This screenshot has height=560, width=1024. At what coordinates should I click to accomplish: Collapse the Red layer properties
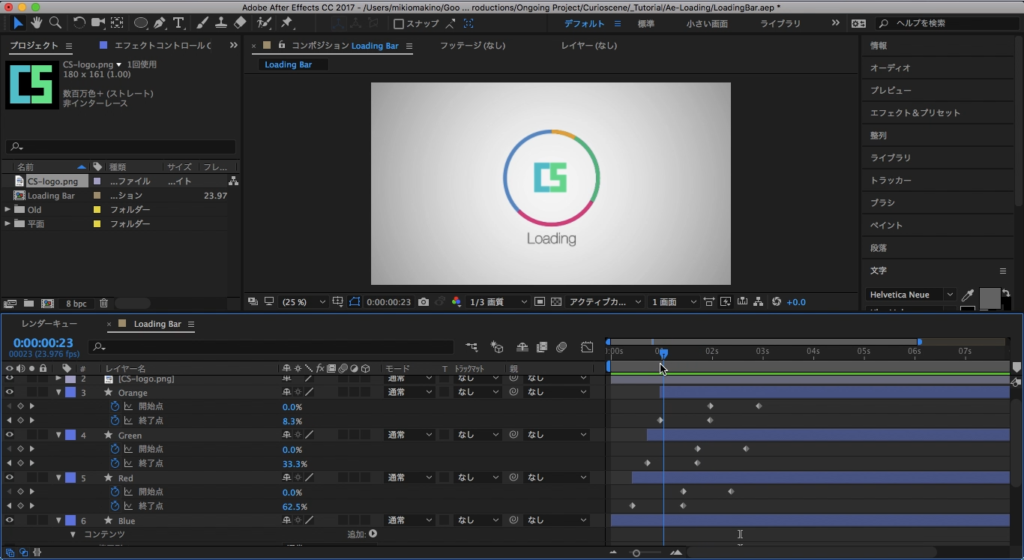point(58,478)
